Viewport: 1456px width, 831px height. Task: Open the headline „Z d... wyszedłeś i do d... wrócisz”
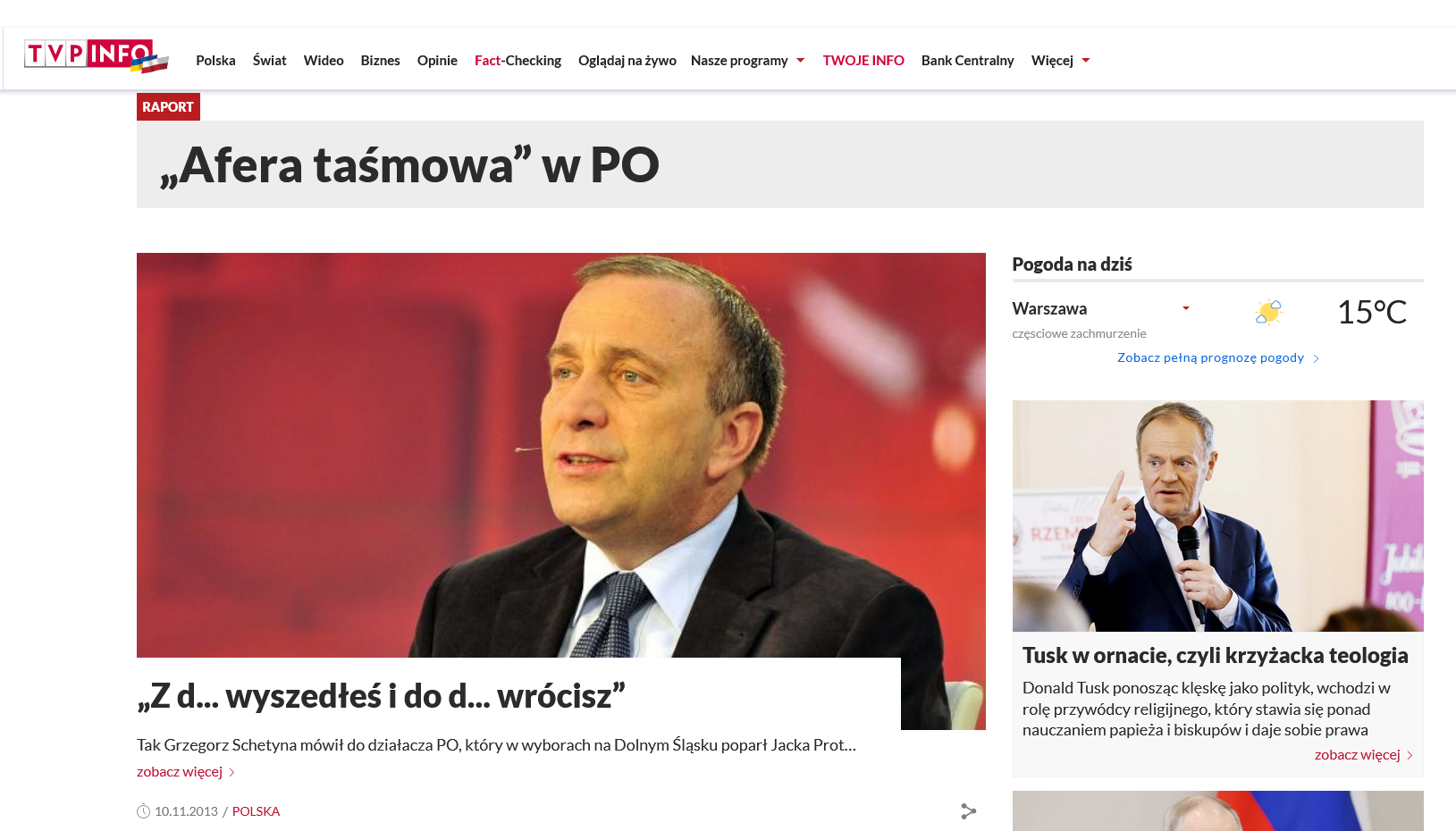pos(382,696)
